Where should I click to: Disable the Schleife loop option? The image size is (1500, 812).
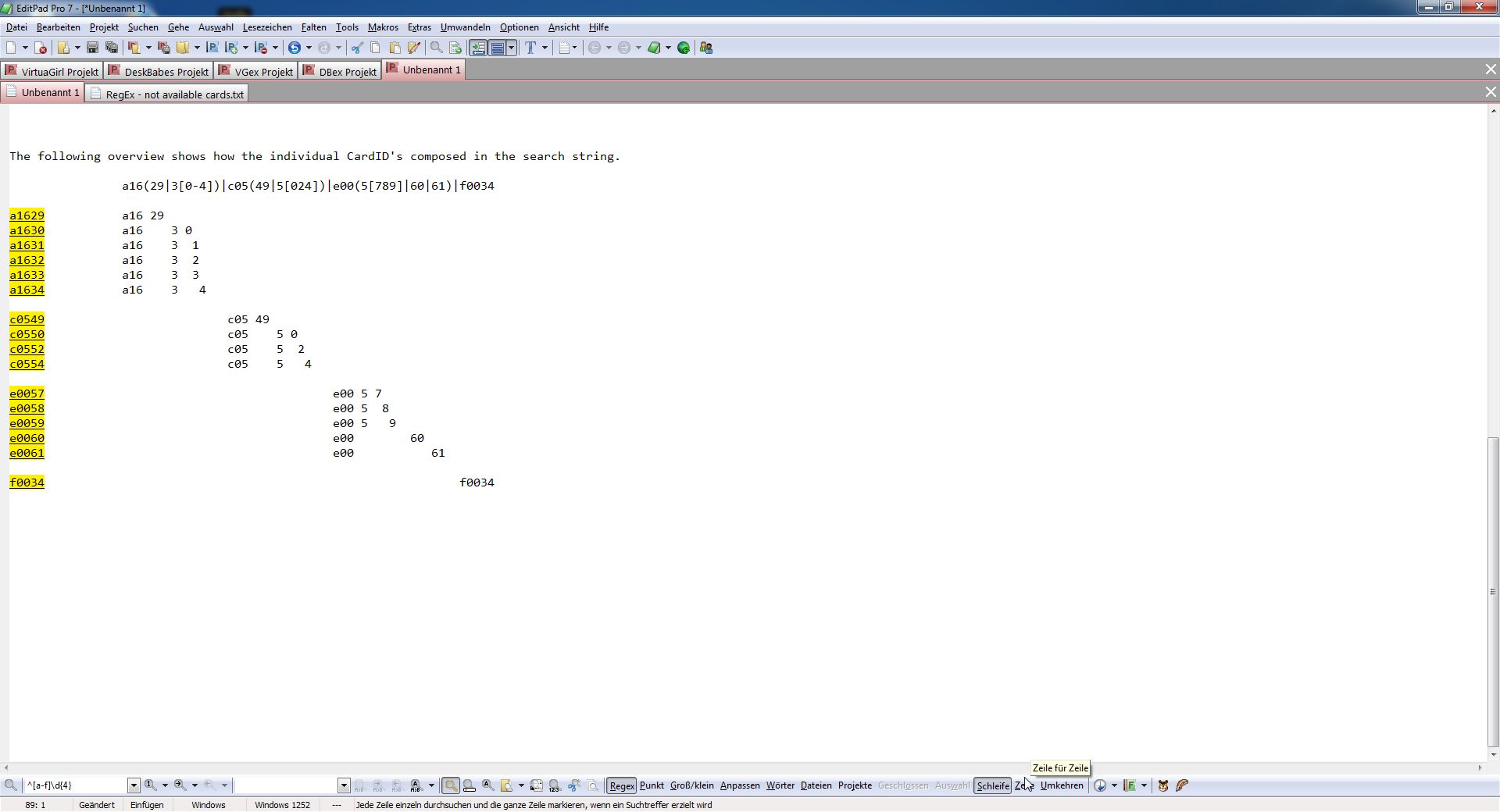(992, 785)
